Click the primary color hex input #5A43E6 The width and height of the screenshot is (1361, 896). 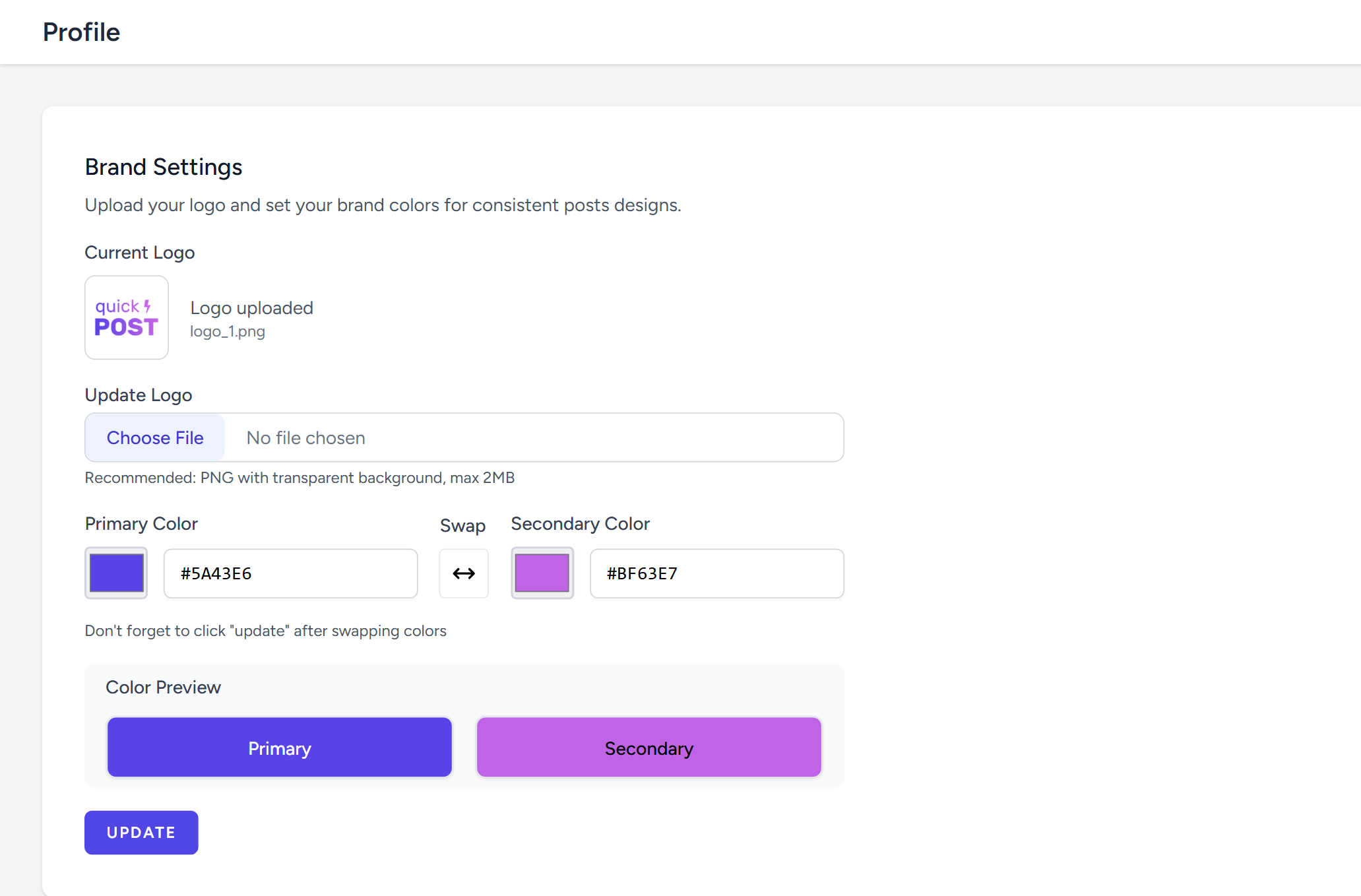290,573
